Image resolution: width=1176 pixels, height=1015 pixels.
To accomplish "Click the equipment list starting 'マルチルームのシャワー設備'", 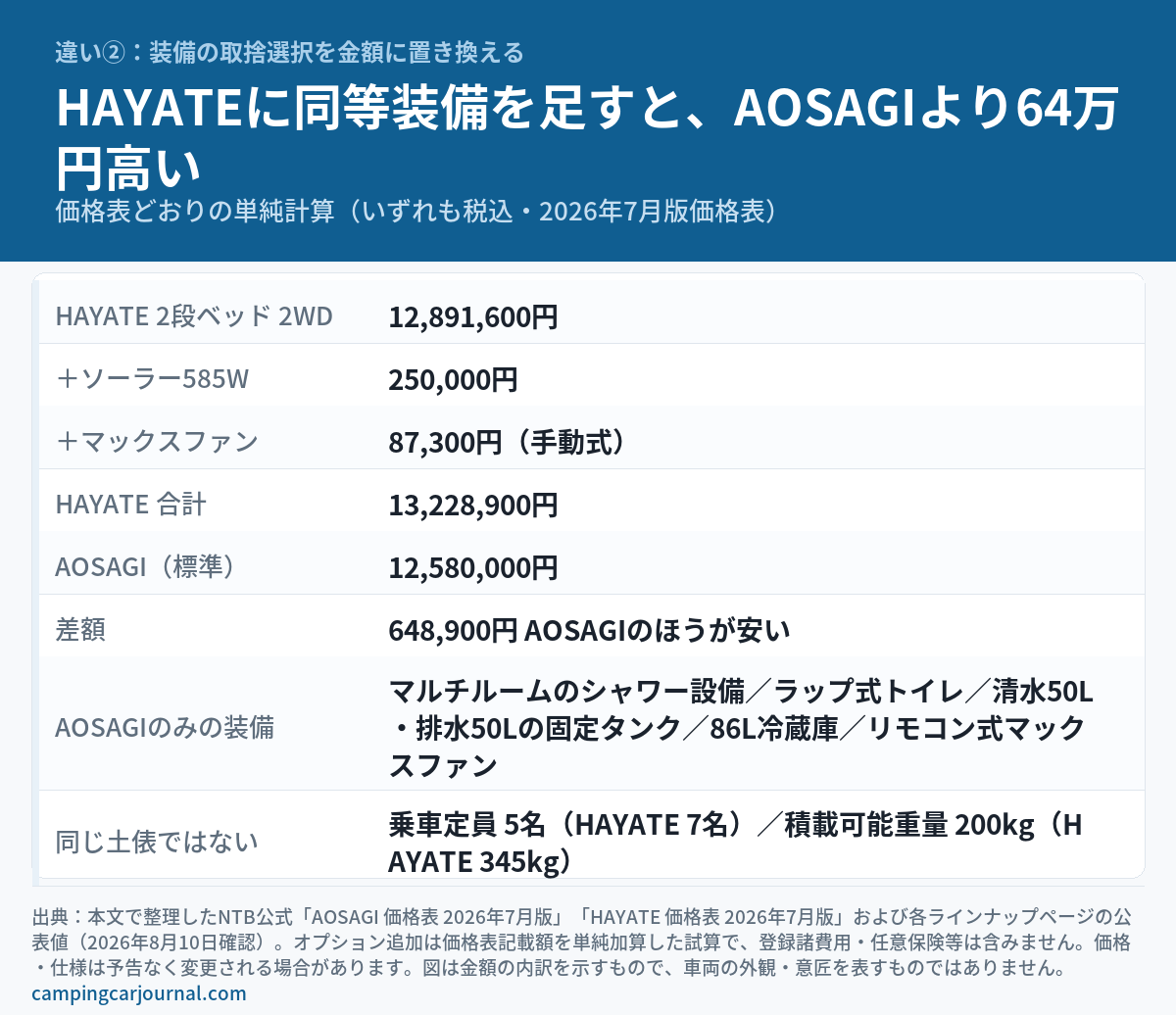I will [x=740, y=728].
